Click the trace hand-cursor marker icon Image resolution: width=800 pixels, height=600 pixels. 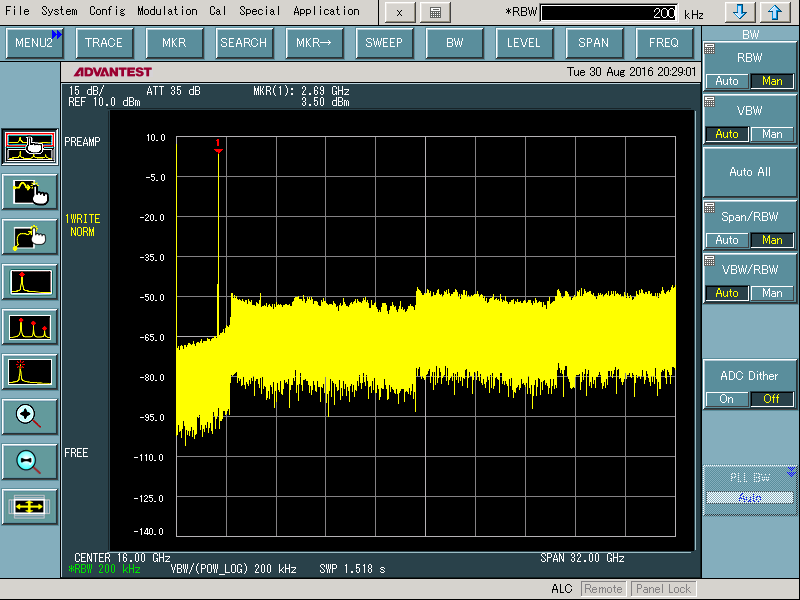[x=30, y=192]
